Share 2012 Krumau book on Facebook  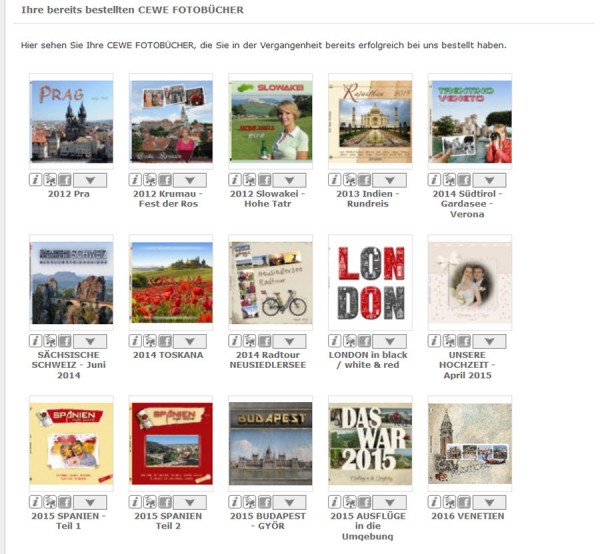click(x=165, y=180)
